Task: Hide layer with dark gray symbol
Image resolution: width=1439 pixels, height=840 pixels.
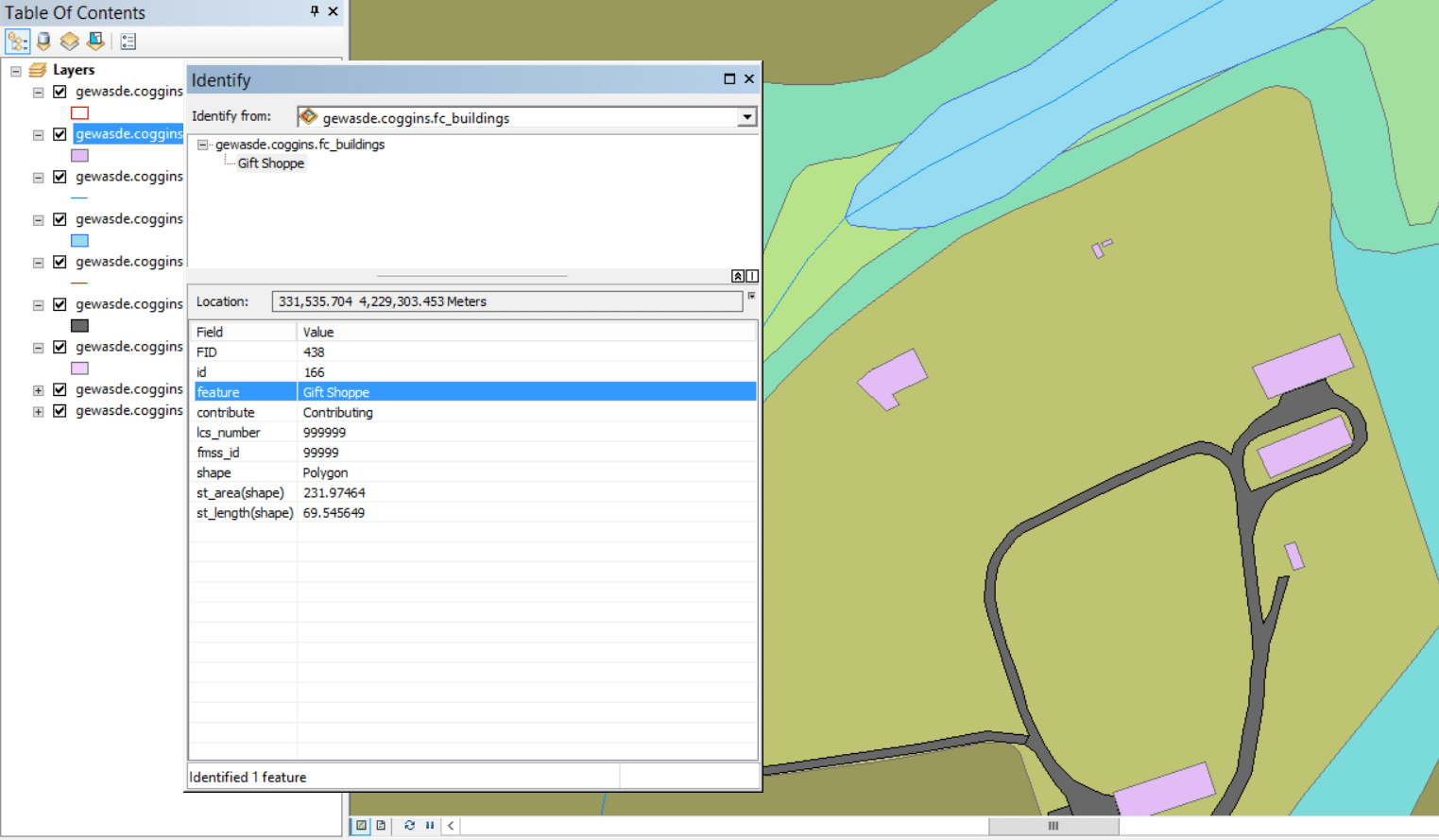Action: pyautogui.click(x=60, y=304)
